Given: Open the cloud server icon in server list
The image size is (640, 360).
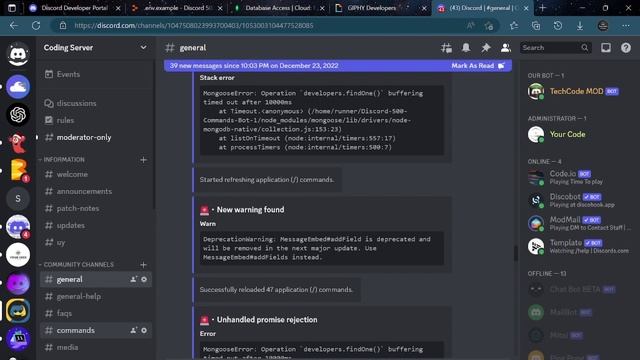Looking at the screenshot, I should click(x=18, y=87).
